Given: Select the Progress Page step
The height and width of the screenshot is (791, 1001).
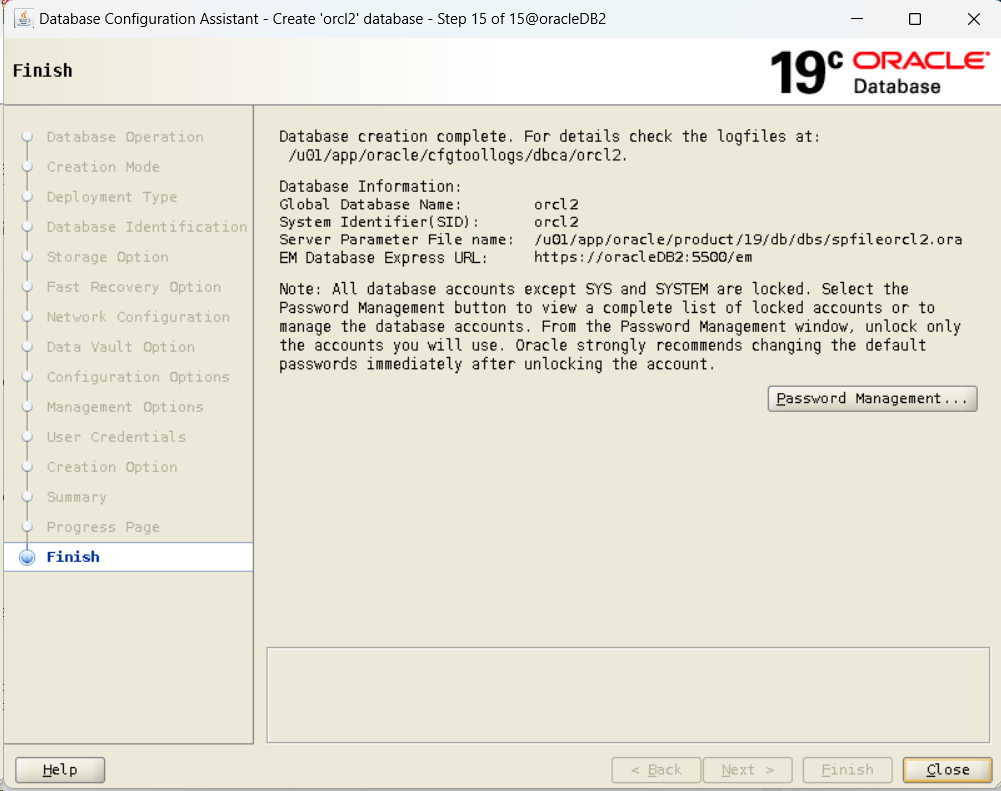Looking at the screenshot, I should (103, 527).
